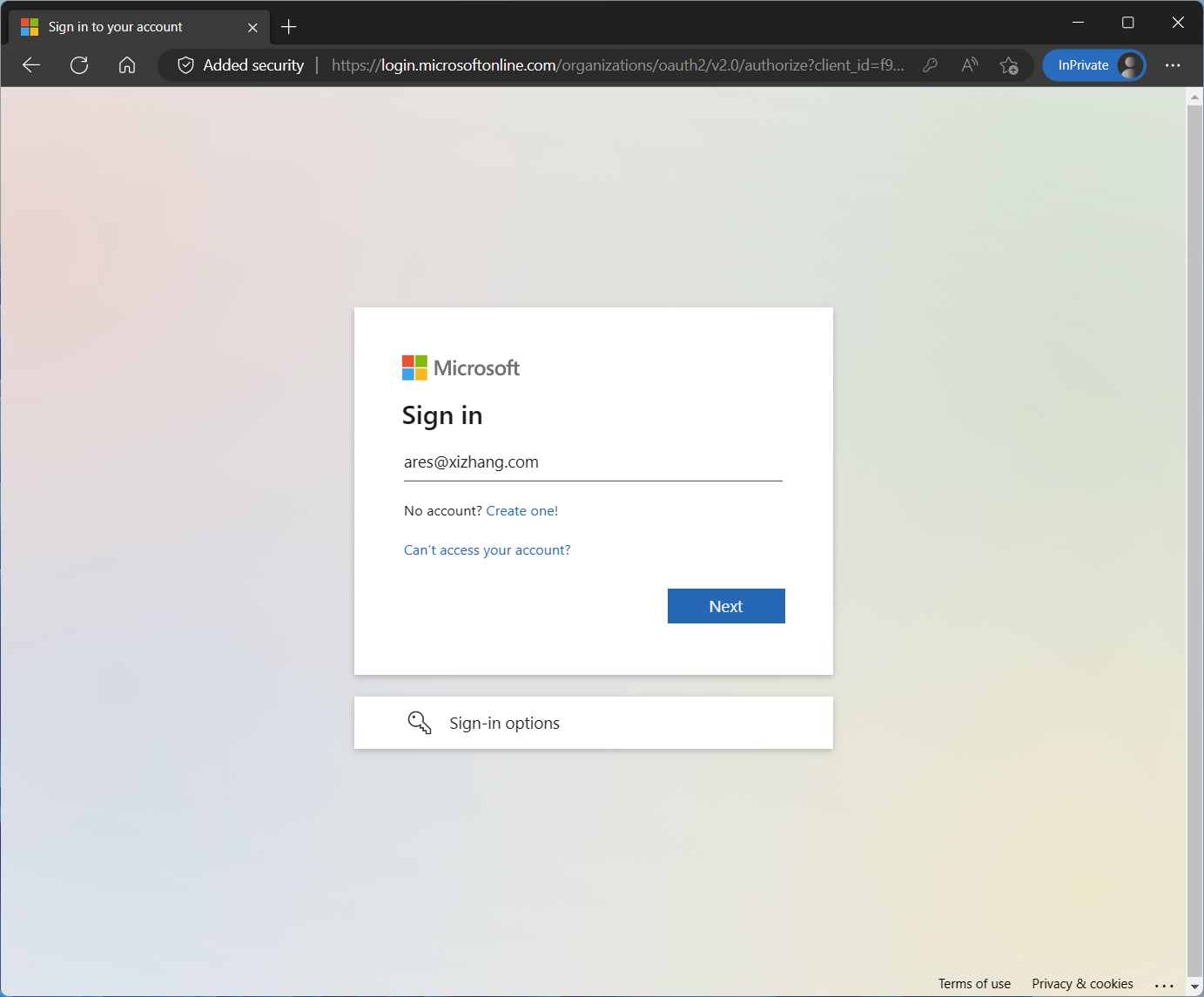The width and height of the screenshot is (1204, 997).
Task: Follow the Create one! link
Action: tap(521, 511)
